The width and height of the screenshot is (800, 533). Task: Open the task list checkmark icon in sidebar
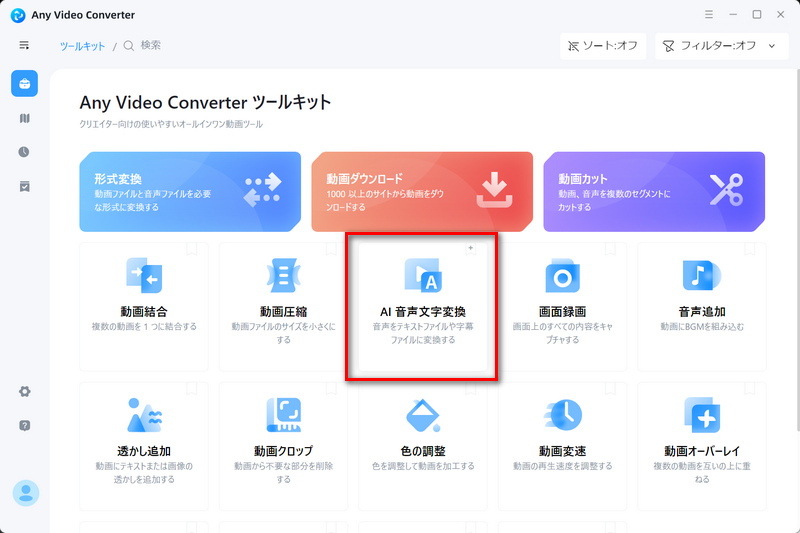[24, 186]
